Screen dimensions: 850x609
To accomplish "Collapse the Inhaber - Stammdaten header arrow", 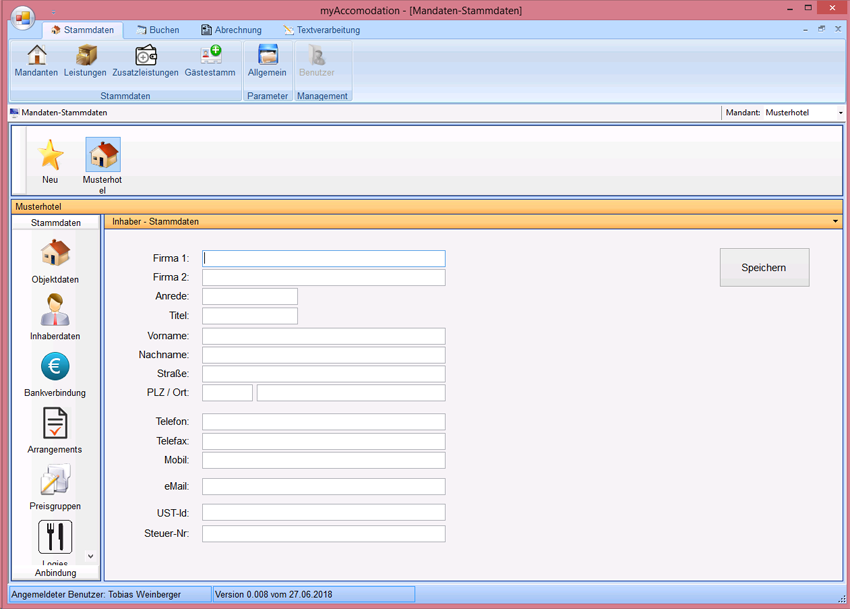I will [x=834, y=221].
